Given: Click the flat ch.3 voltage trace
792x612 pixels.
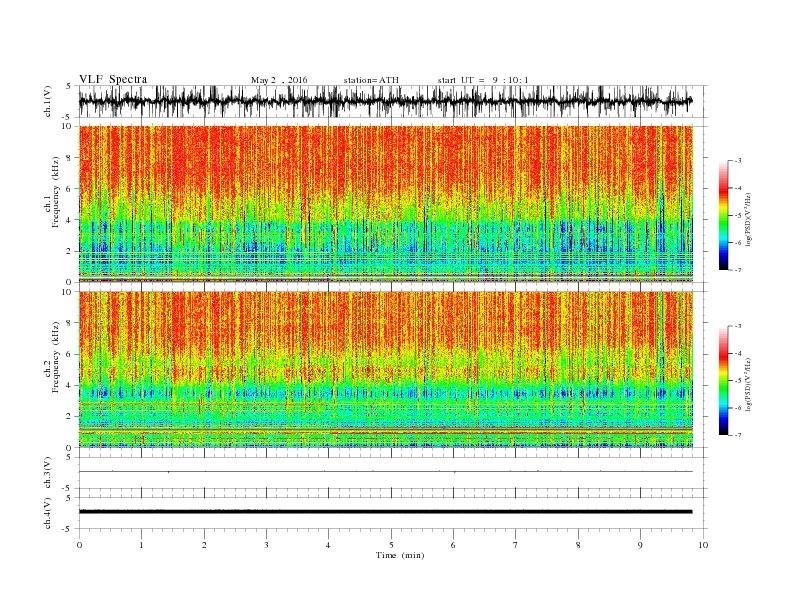Looking at the screenshot, I should pyautogui.click(x=385, y=472).
